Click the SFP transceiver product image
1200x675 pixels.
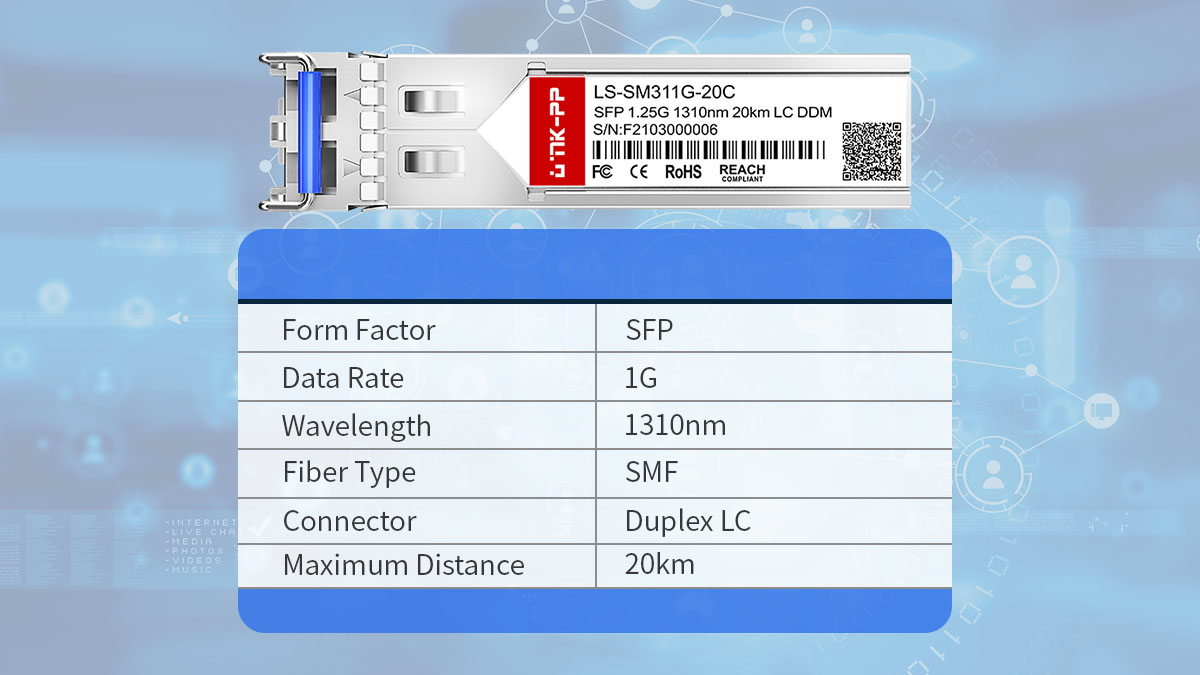[583, 132]
